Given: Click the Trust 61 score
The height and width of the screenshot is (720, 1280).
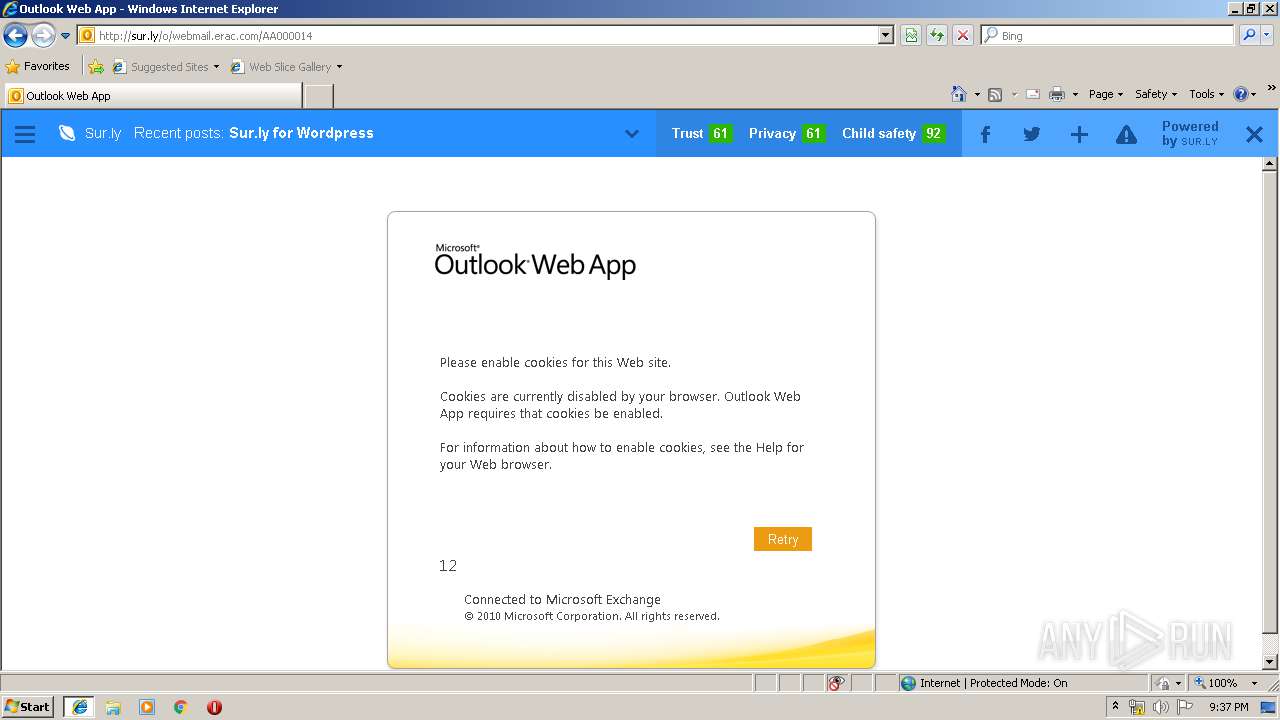Looking at the screenshot, I should (x=701, y=133).
